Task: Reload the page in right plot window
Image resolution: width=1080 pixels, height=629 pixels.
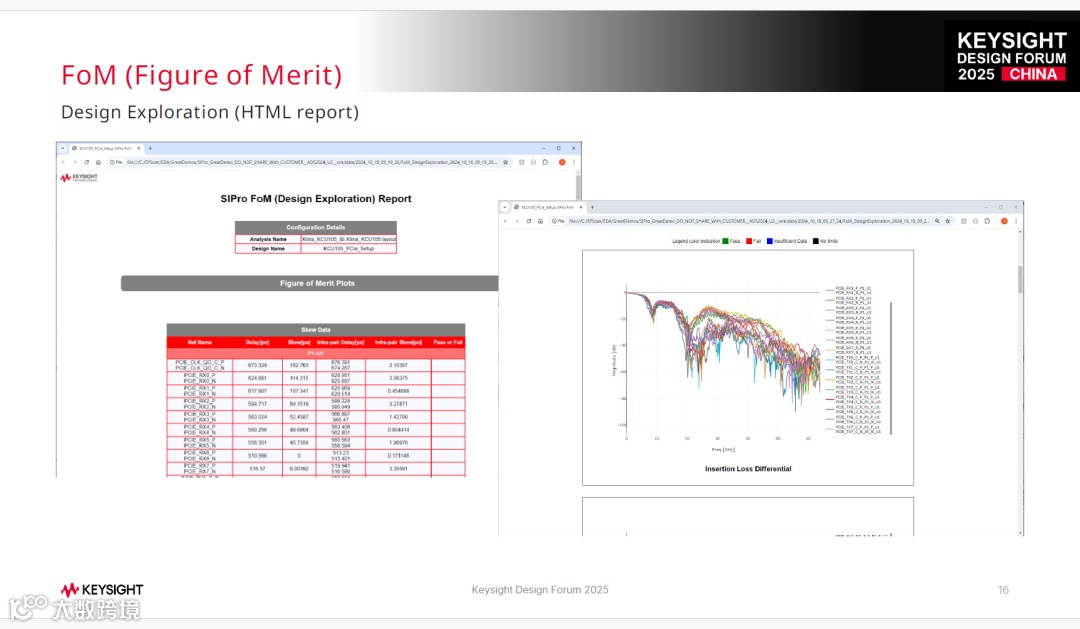Action: (x=529, y=221)
